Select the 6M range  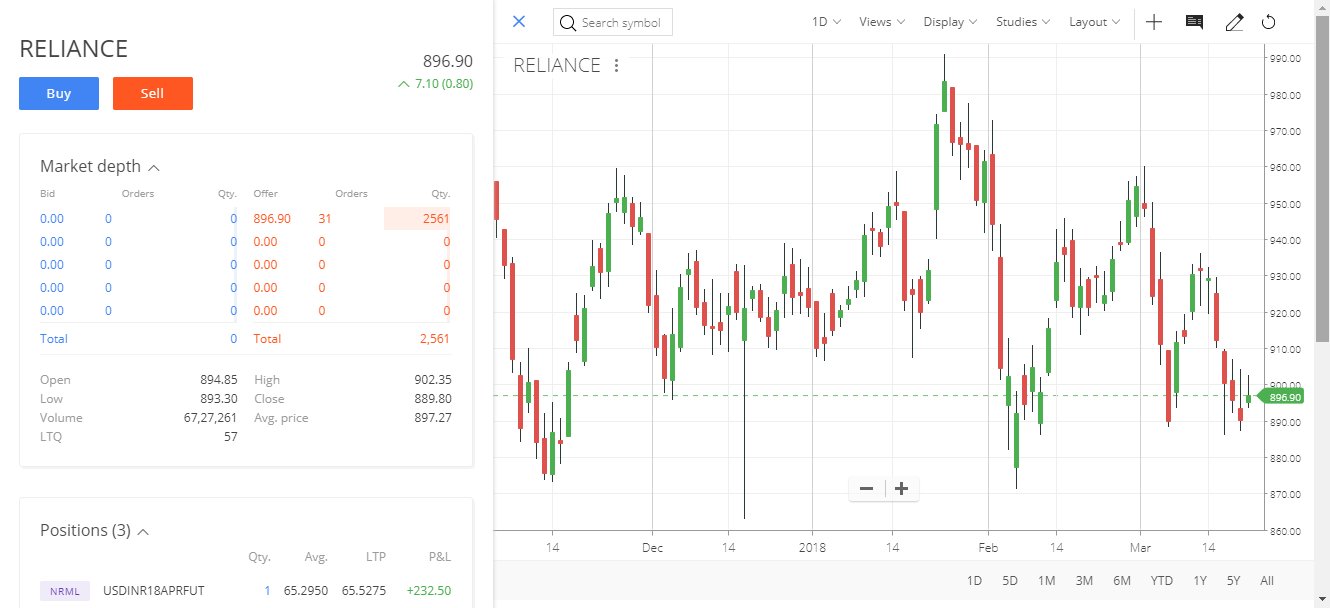click(x=1122, y=581)
